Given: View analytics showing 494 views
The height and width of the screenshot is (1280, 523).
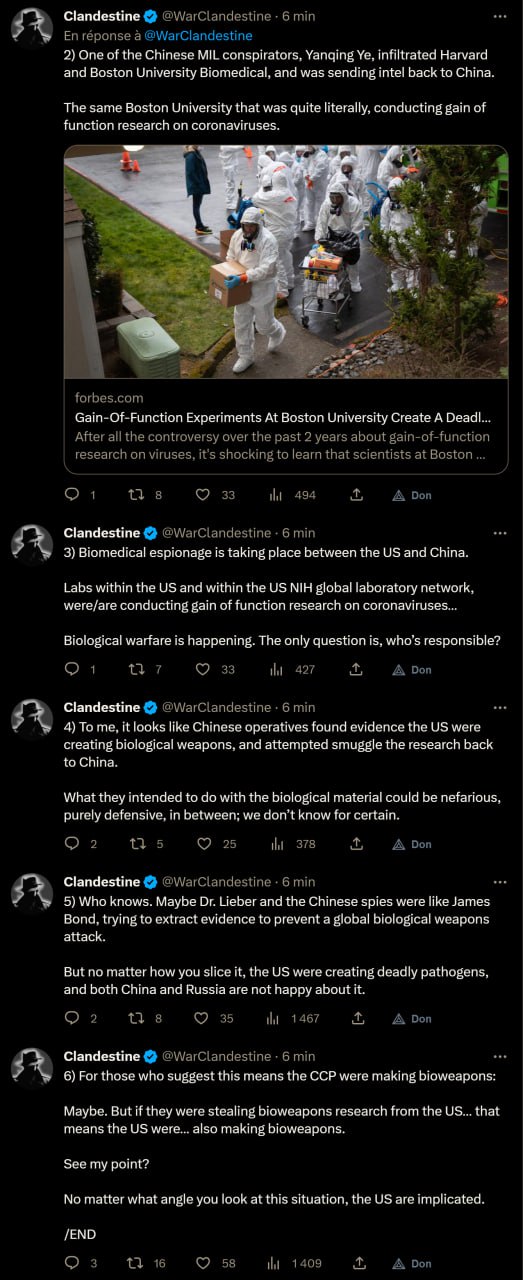Looking at the screenshot, I should pyautogui.click(x=292, y=494).
